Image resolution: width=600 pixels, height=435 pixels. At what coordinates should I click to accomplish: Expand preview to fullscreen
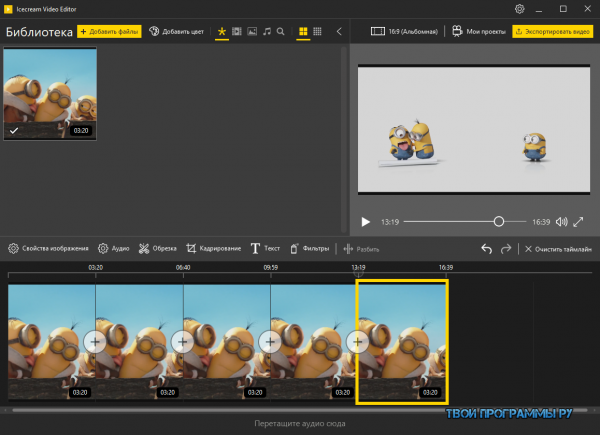(578, 222)
